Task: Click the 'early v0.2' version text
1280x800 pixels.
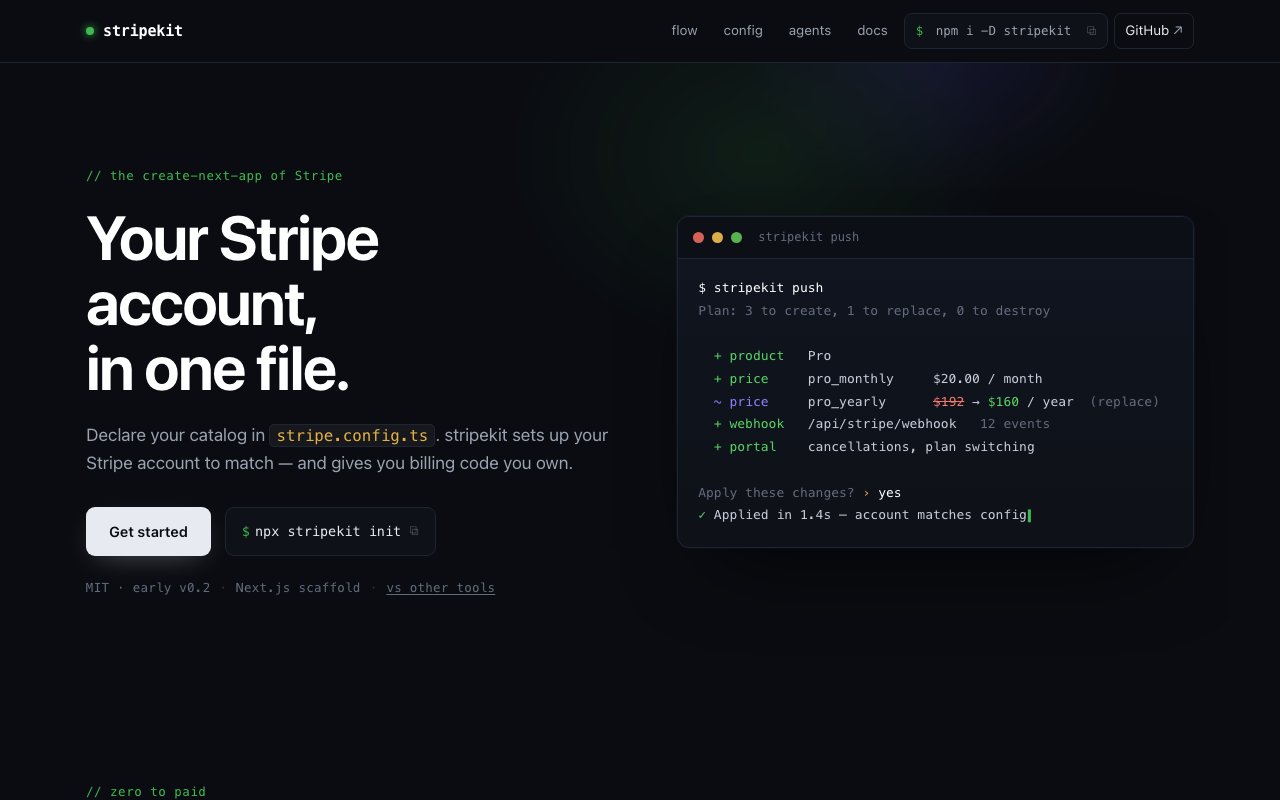Action: click(x=171, y=588)
